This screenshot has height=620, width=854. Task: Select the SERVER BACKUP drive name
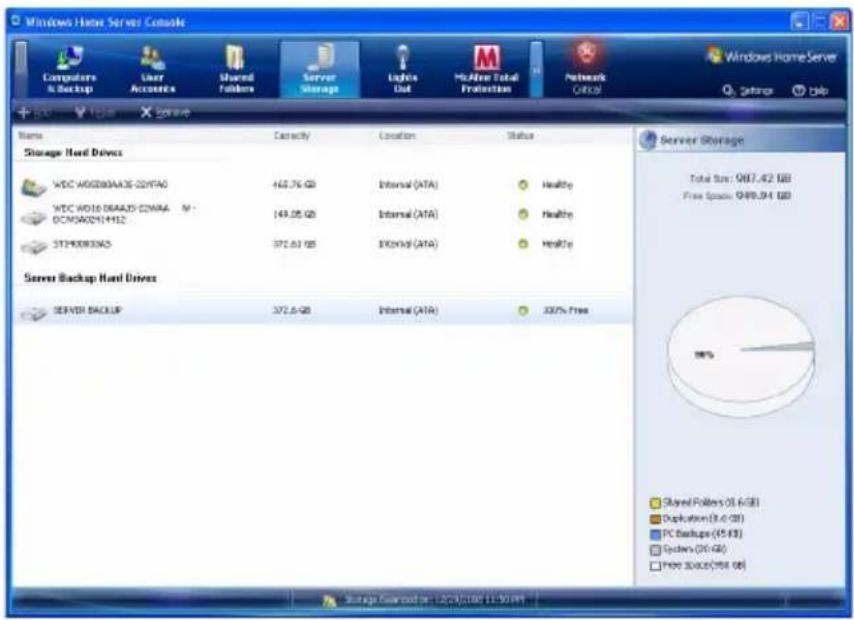point(87,310)
